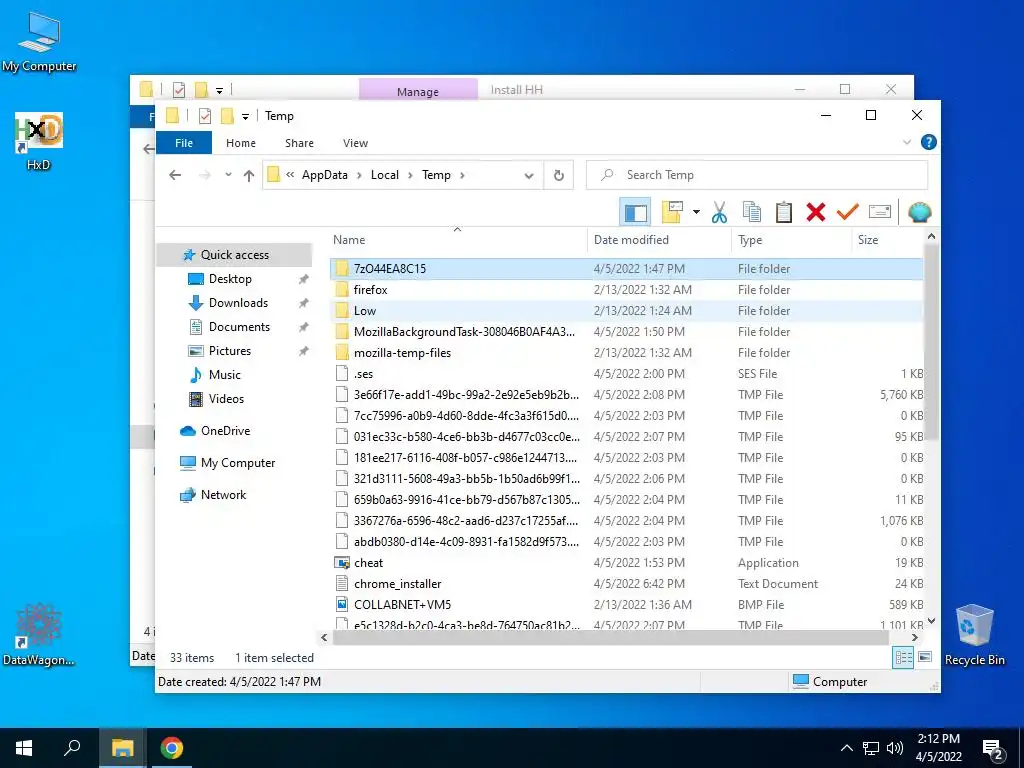
Task: Sort by the Size column header
Action: pyautogui.click(x=888, y=240)
